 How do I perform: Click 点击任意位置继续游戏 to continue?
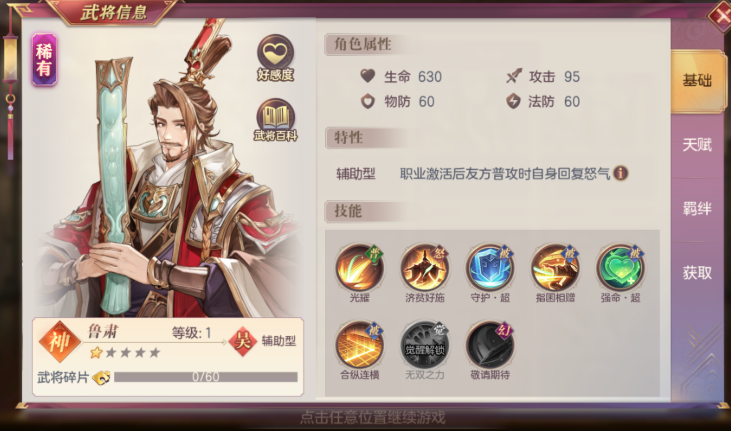pos(372,417)
